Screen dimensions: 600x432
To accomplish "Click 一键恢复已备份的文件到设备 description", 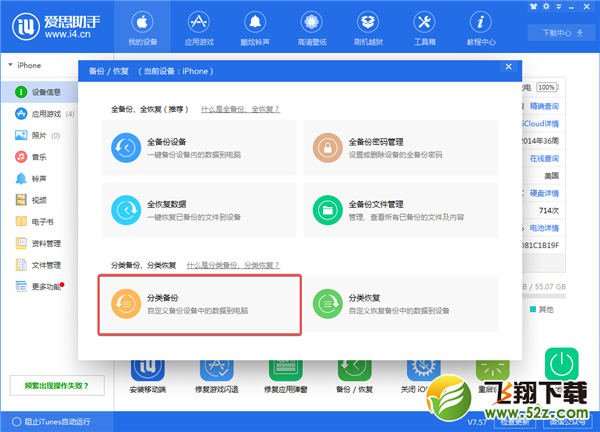I will point(194,217).
